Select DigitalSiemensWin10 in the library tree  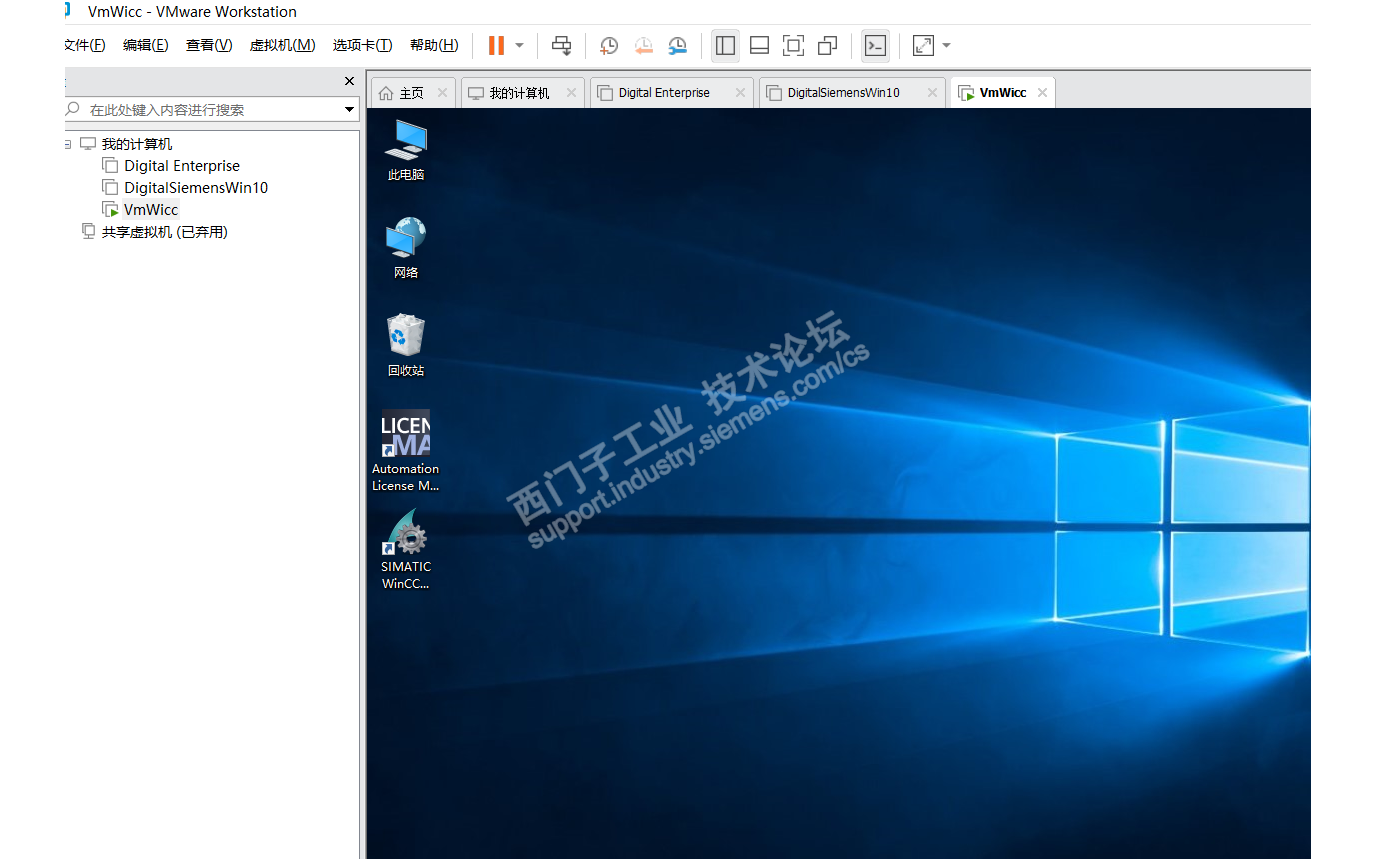pos(196,188)
